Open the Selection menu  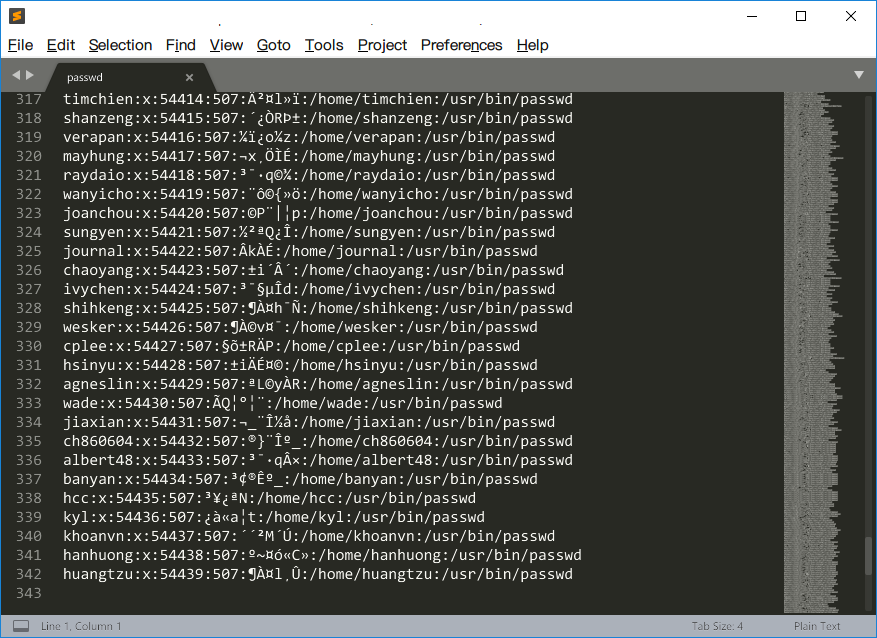click(x=120, y=45)
